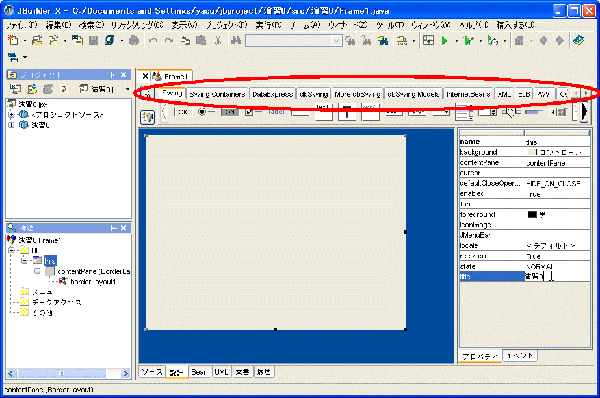Collapse the UI folder in structure tree
Screen dimensions: 600x398
[11, 250]
